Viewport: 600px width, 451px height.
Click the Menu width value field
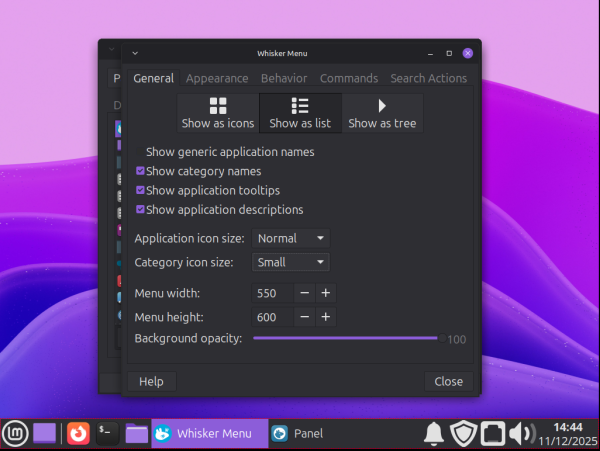coord(272,293)
